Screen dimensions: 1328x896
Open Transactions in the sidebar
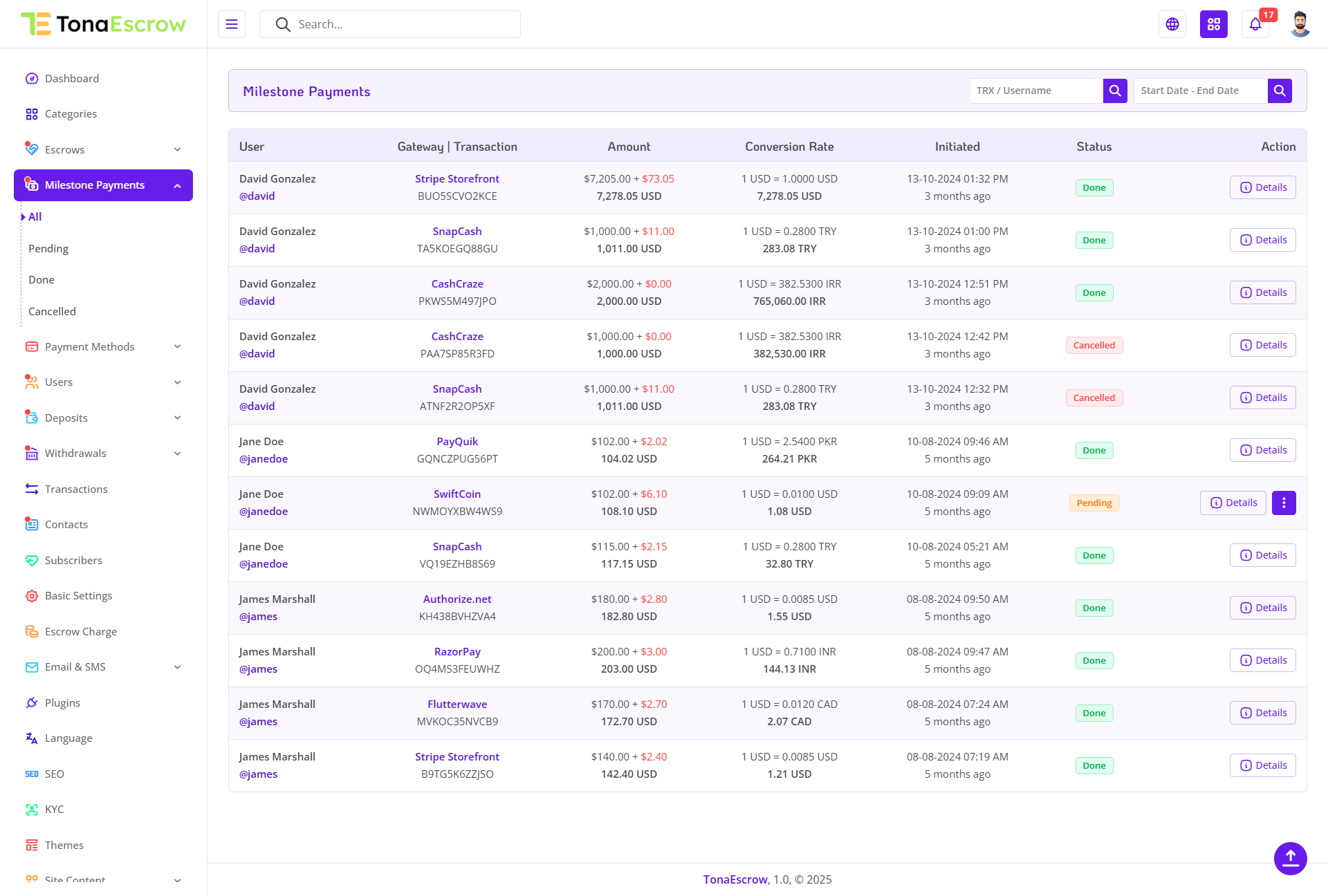coord(76,489)
